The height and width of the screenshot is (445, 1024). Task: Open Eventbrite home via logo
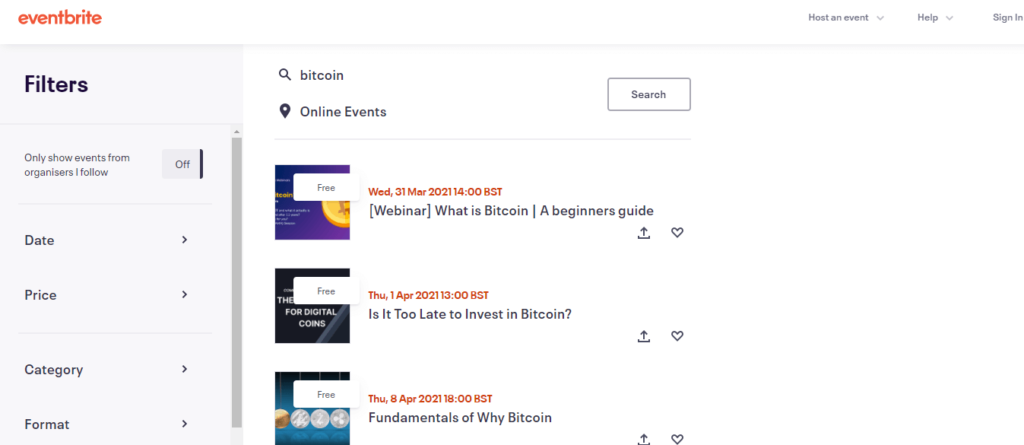(x=60, y=18)
